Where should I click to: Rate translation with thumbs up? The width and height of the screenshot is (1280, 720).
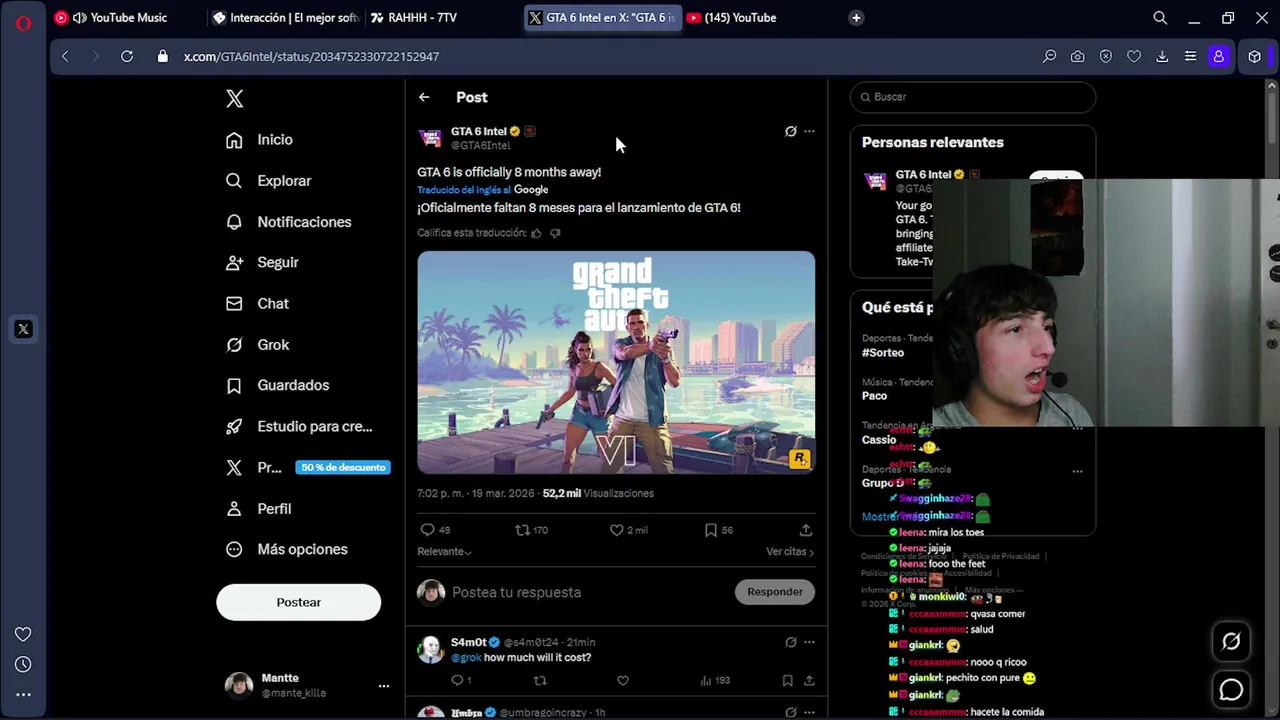coord(536,233)
